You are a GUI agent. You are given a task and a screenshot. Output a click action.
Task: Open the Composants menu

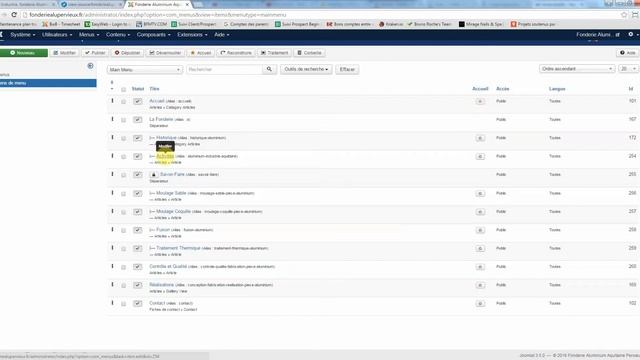[x=153, y=35]
